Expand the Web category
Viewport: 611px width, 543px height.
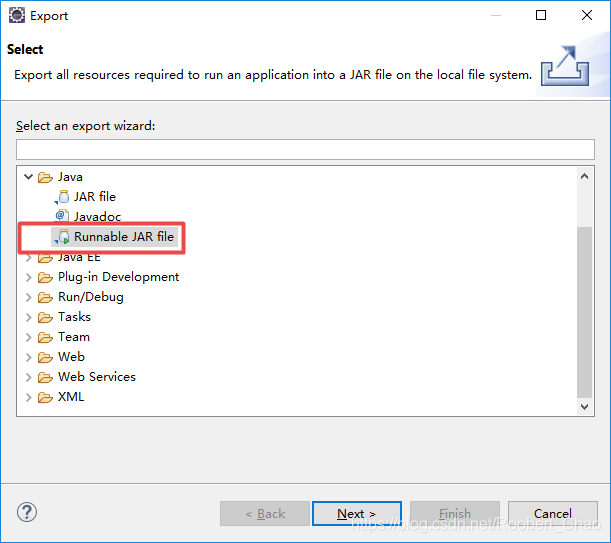pyautogui.click(x=28, y=357)
